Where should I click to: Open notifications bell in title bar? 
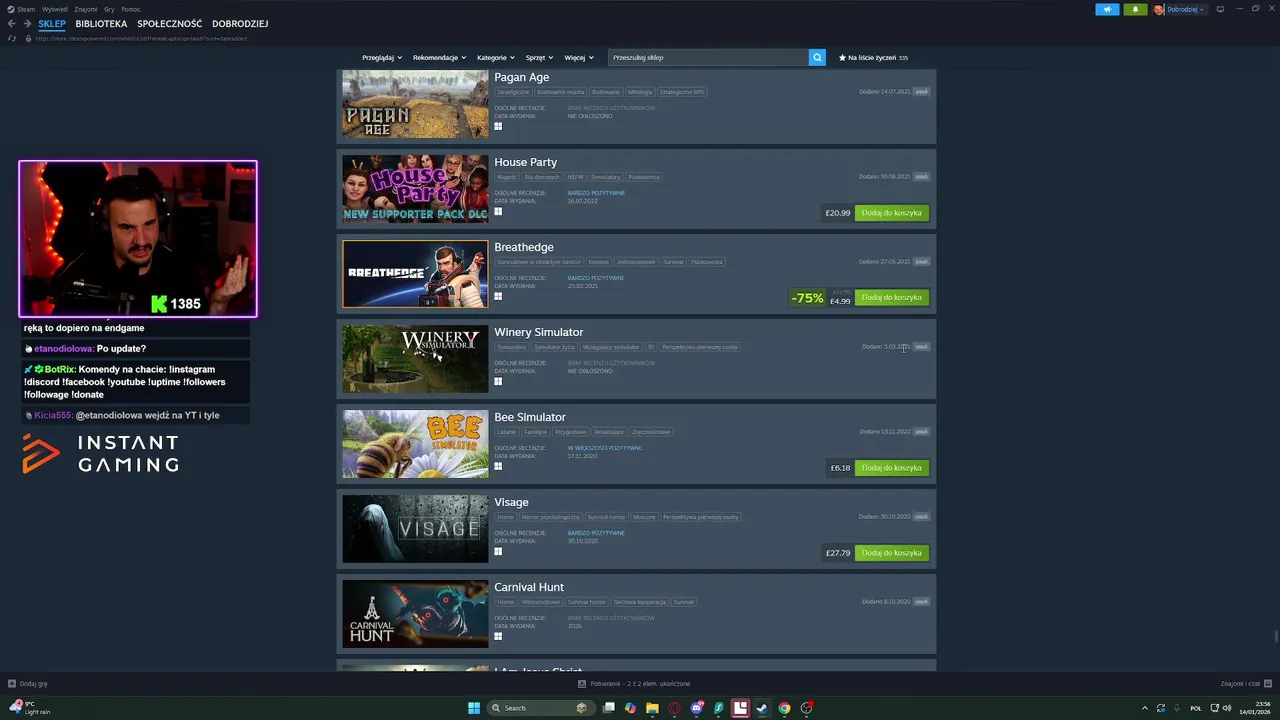1135,9
